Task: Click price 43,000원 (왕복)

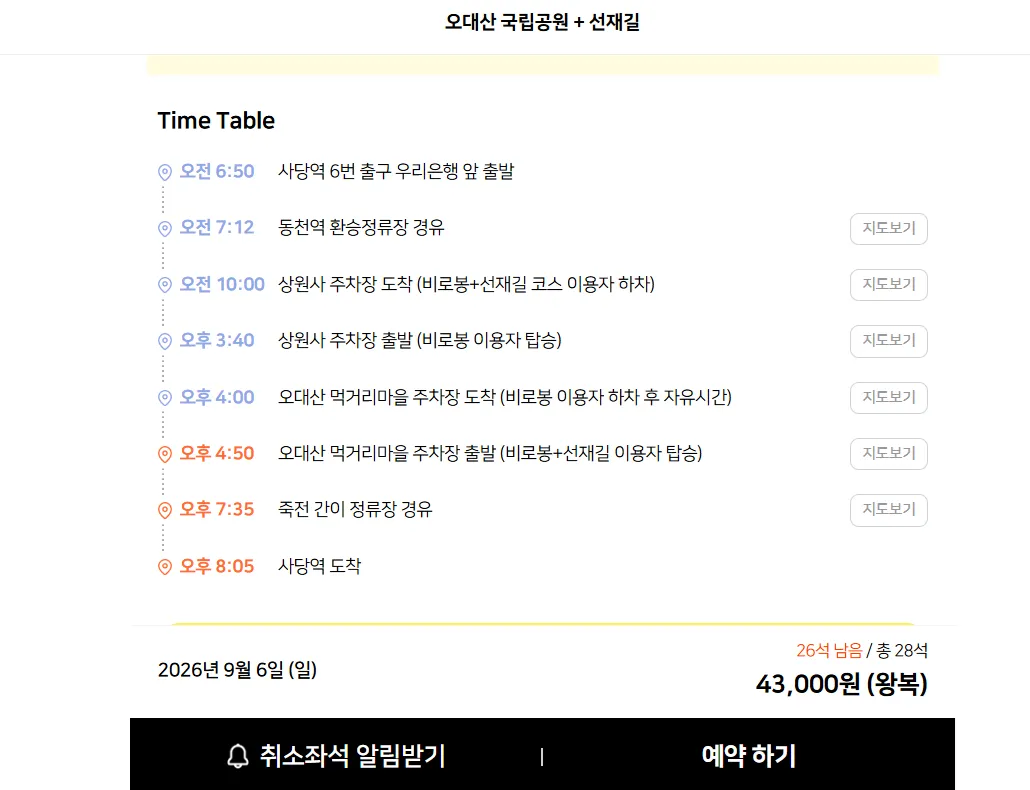Action: point(841,684)
